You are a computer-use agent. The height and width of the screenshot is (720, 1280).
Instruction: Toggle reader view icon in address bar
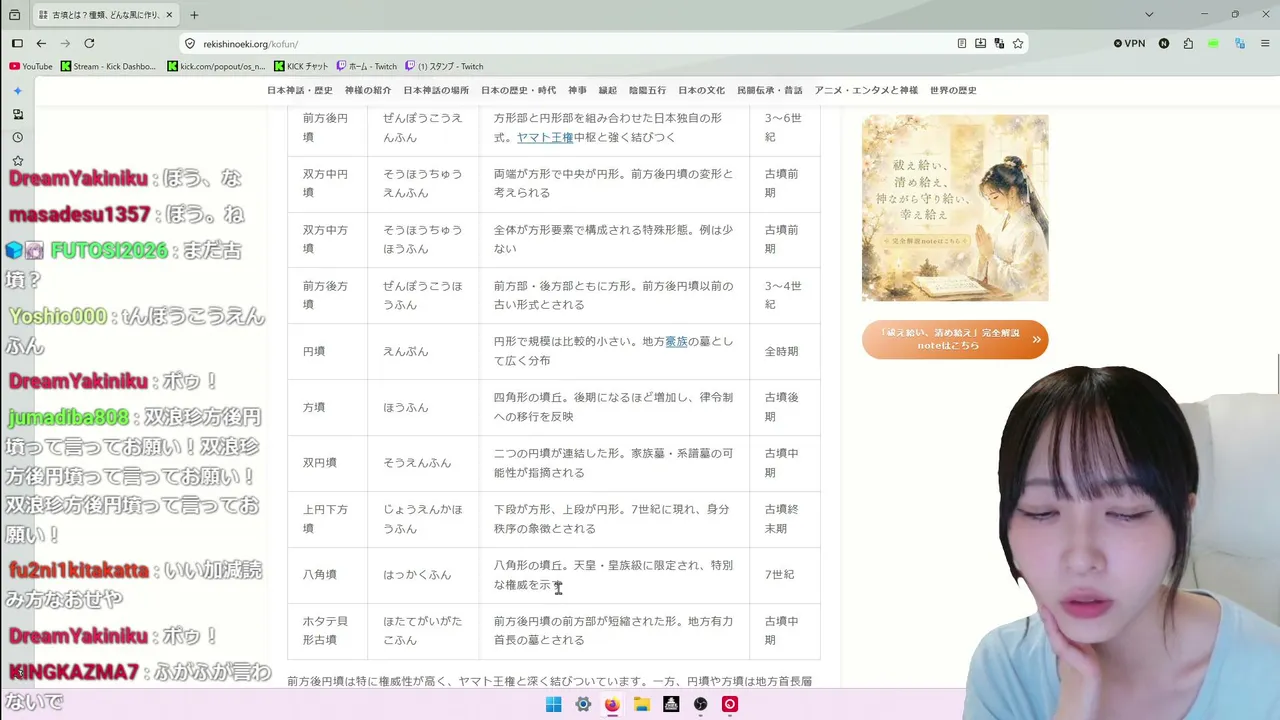(x=962, y=44)
